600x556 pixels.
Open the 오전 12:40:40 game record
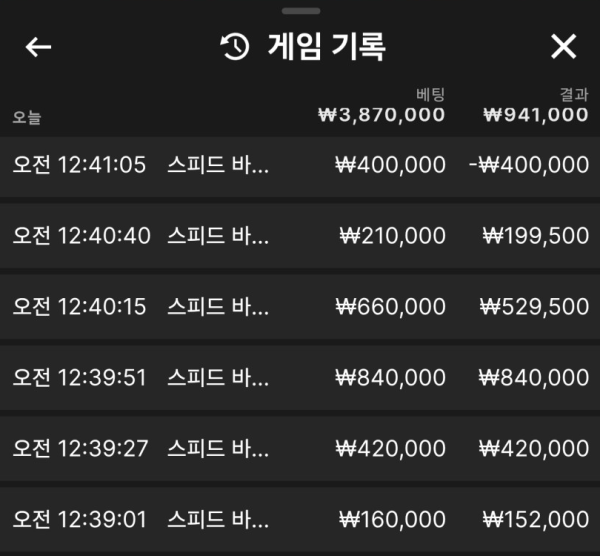pos(300,236)
